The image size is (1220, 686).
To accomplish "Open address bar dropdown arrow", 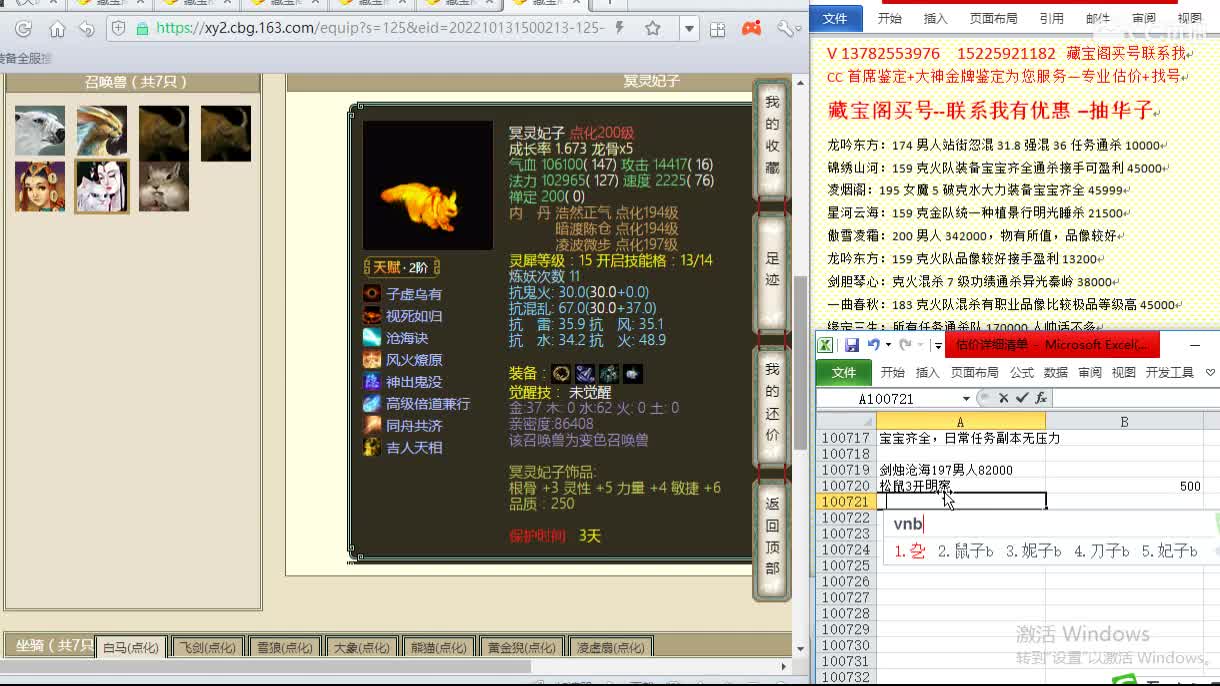I will click(x=689, y=29).
